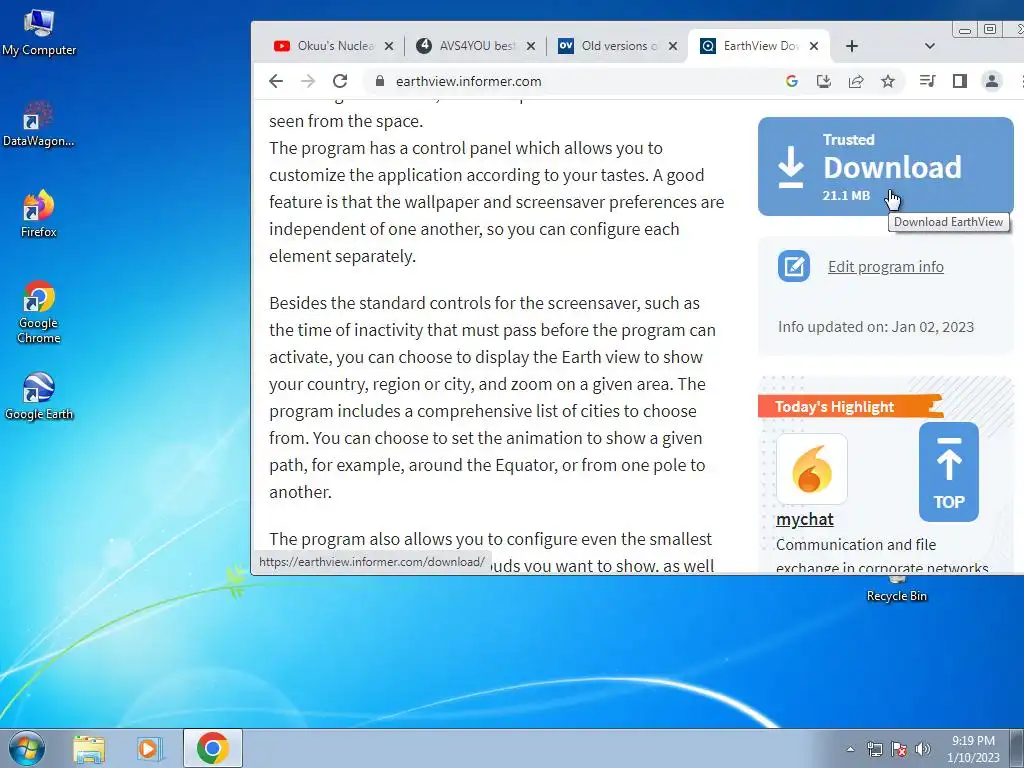Reload the EarthView page
This screenshot has width=1024, height=768.
pos(340,81)
